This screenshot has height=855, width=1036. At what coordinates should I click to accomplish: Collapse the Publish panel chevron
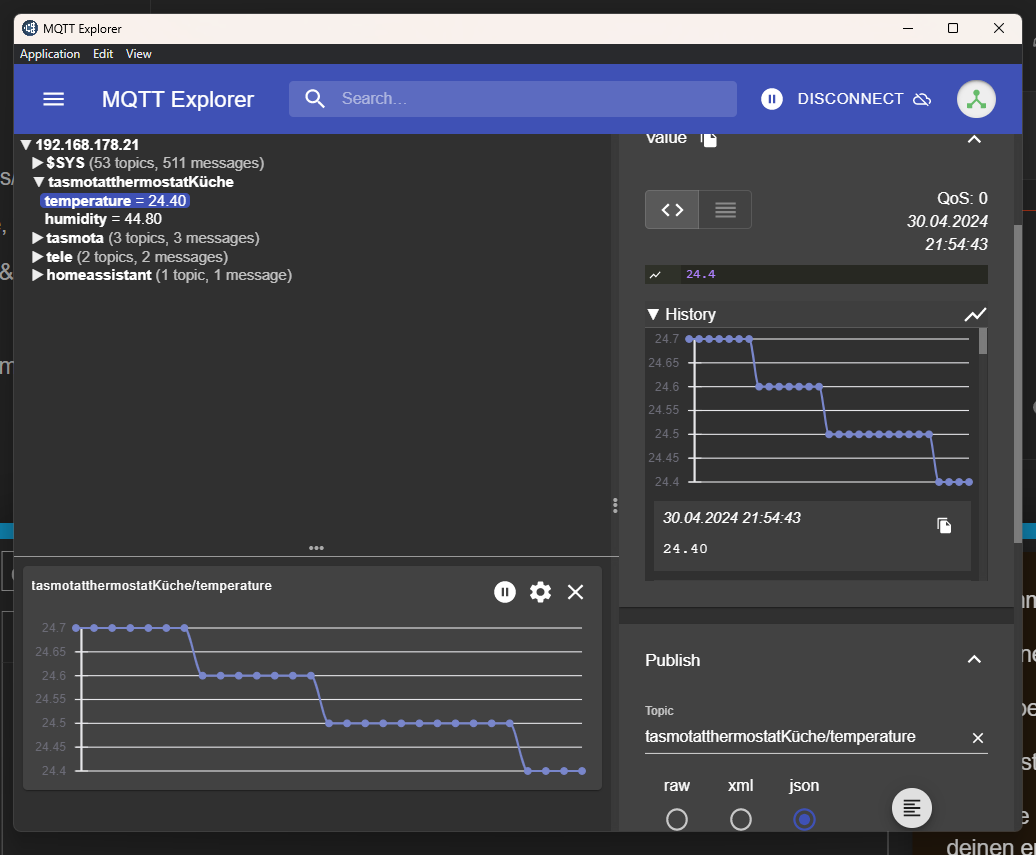(974, 659)
